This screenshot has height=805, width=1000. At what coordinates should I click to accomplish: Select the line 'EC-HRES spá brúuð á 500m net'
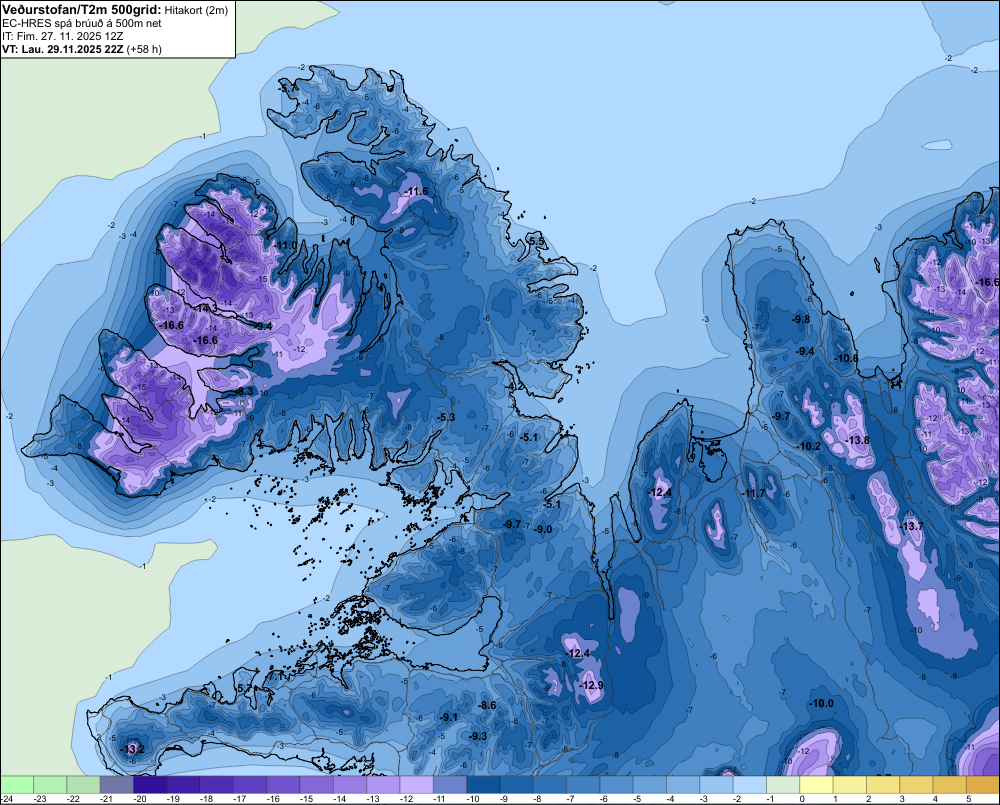[82, 23]
